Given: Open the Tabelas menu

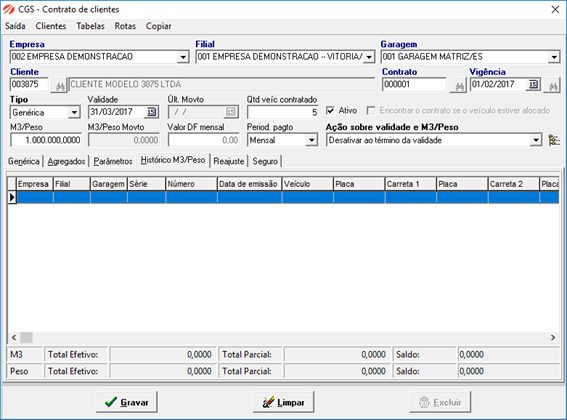Looking at the screenshot, I should coord(90,26).
